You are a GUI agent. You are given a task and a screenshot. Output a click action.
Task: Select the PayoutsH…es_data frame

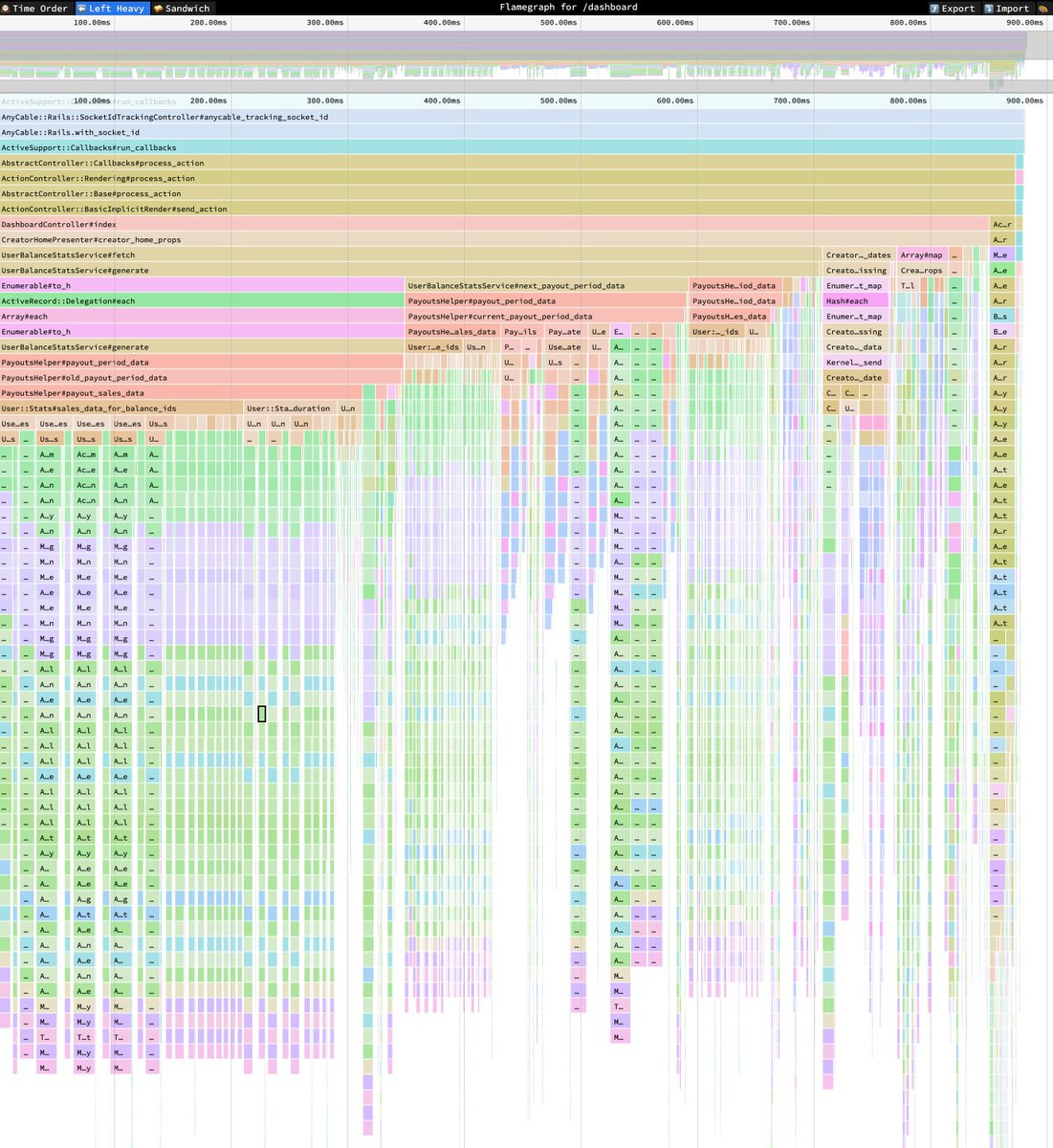coord(730,316)
